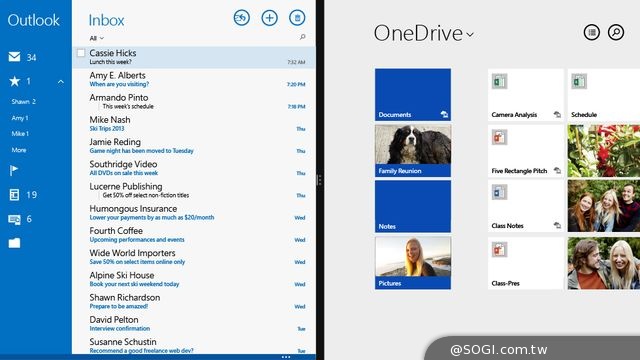Open Susanne Schustin email

coord(194,345)
